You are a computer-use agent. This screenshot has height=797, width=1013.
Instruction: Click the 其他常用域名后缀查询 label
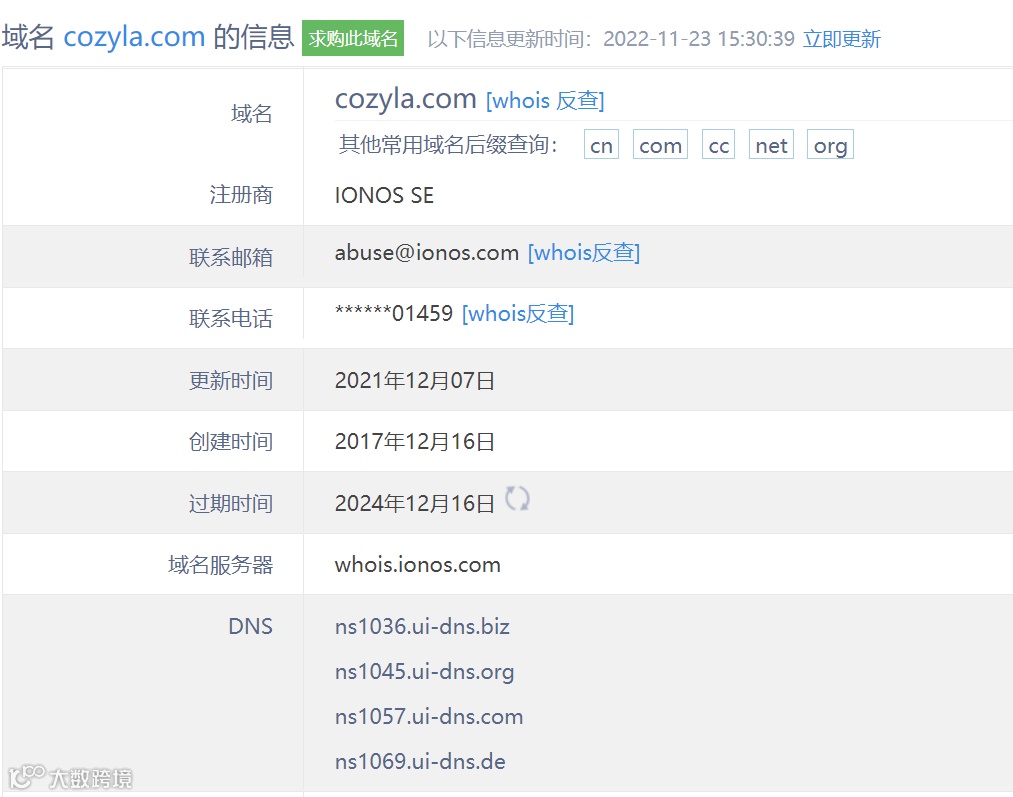pyautogui.click(x=448, y=145)
